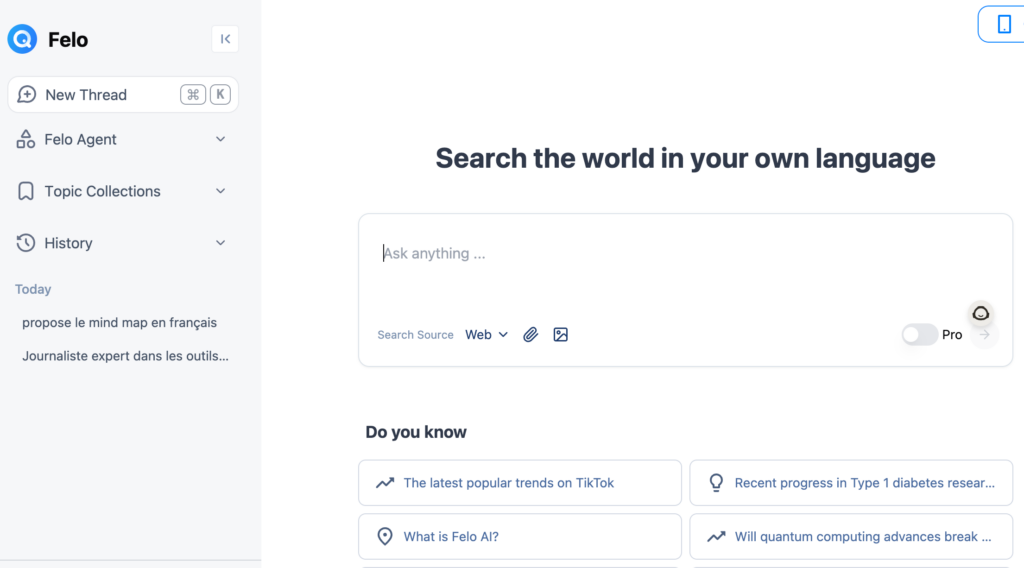Click the round assistant face icon
1024x568 pixels.
point(980,313)
